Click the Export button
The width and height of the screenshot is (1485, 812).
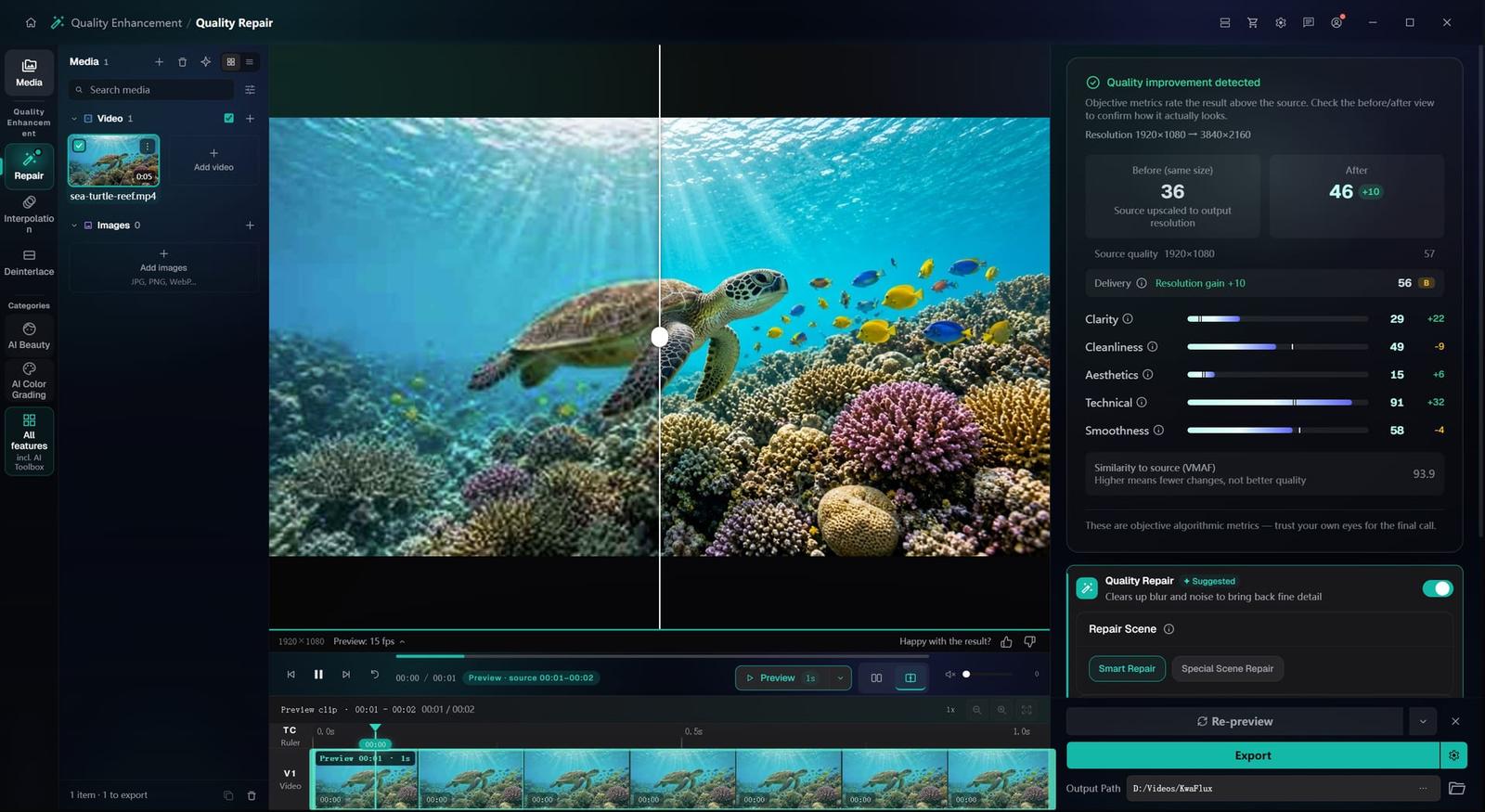click(x=1253, y=755)
